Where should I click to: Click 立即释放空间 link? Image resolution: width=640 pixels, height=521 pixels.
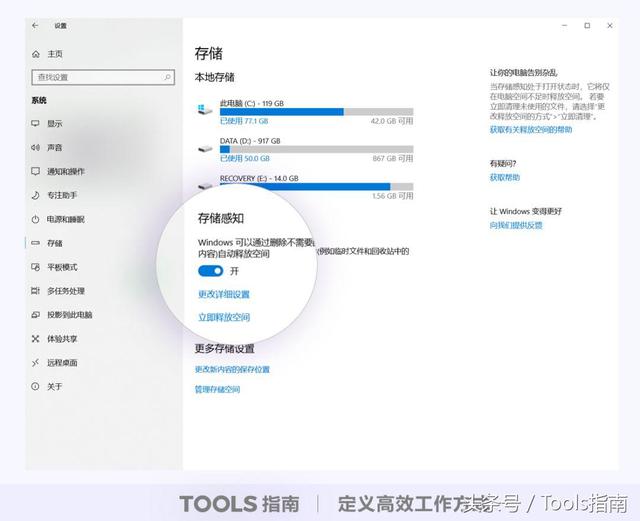click(x=224, y=317)
